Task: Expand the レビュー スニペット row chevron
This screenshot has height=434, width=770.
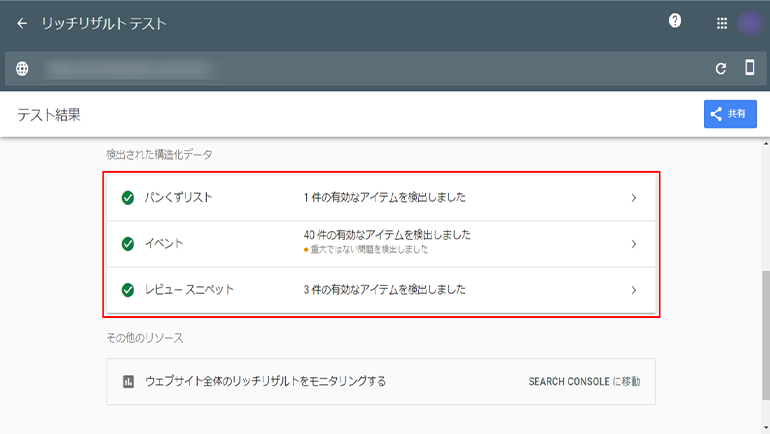Action: click(633, 290)
